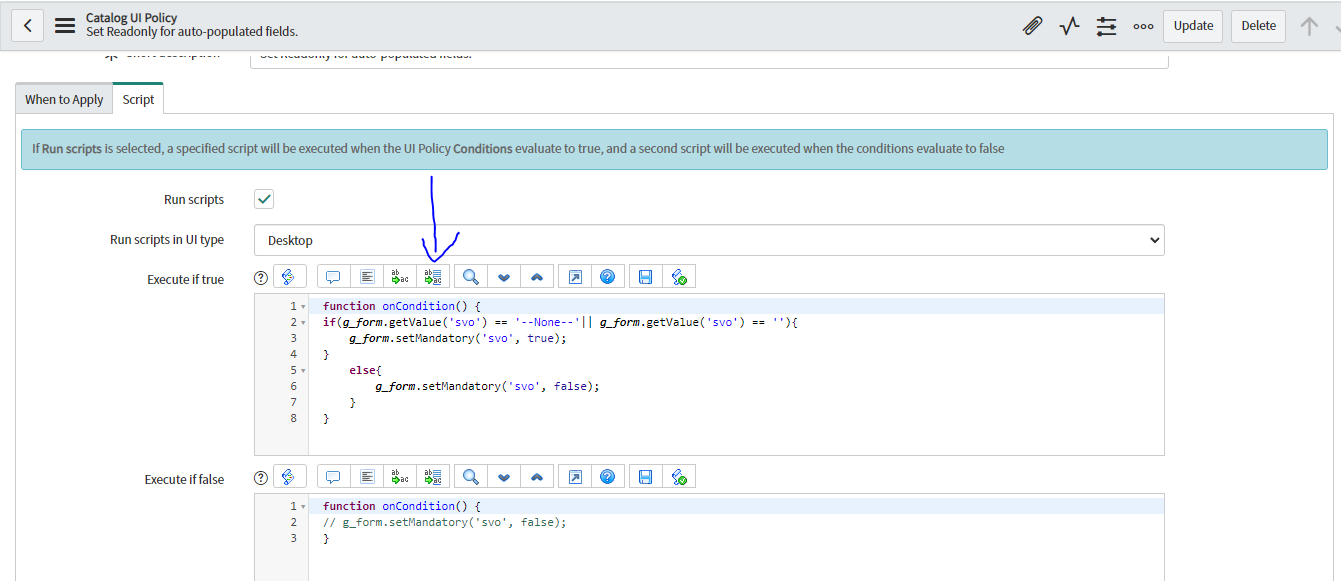Open editor help in Execute if true toolbar
Screen dimensions: 1341x581
click(608, 277)
